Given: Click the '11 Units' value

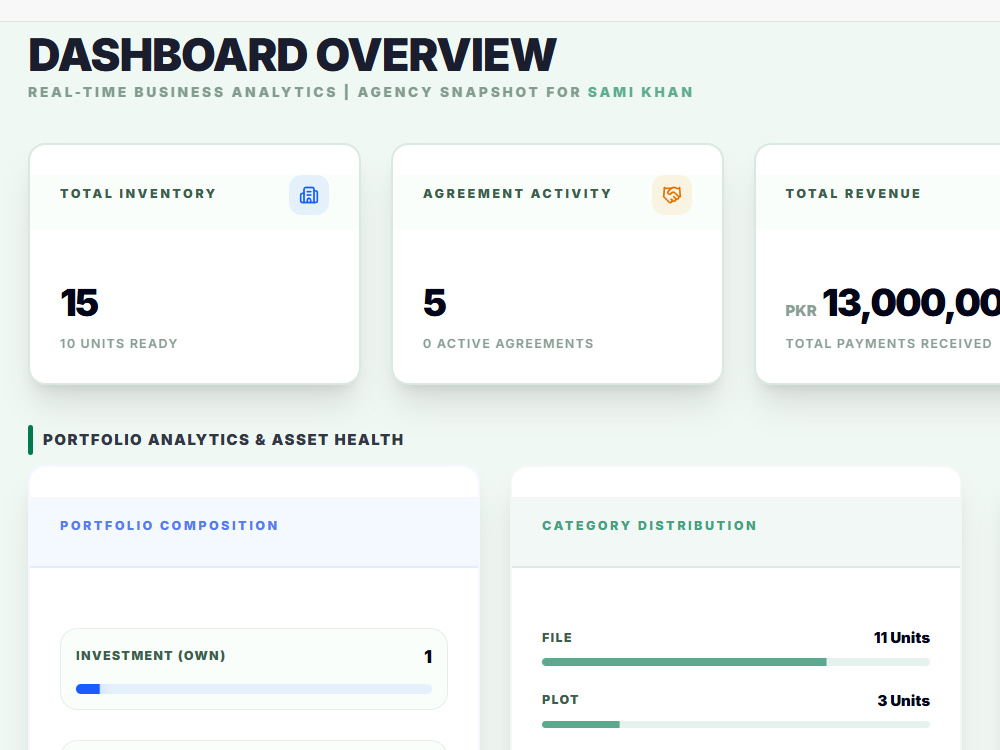Looking at the screenshot, I should (902, 637).
